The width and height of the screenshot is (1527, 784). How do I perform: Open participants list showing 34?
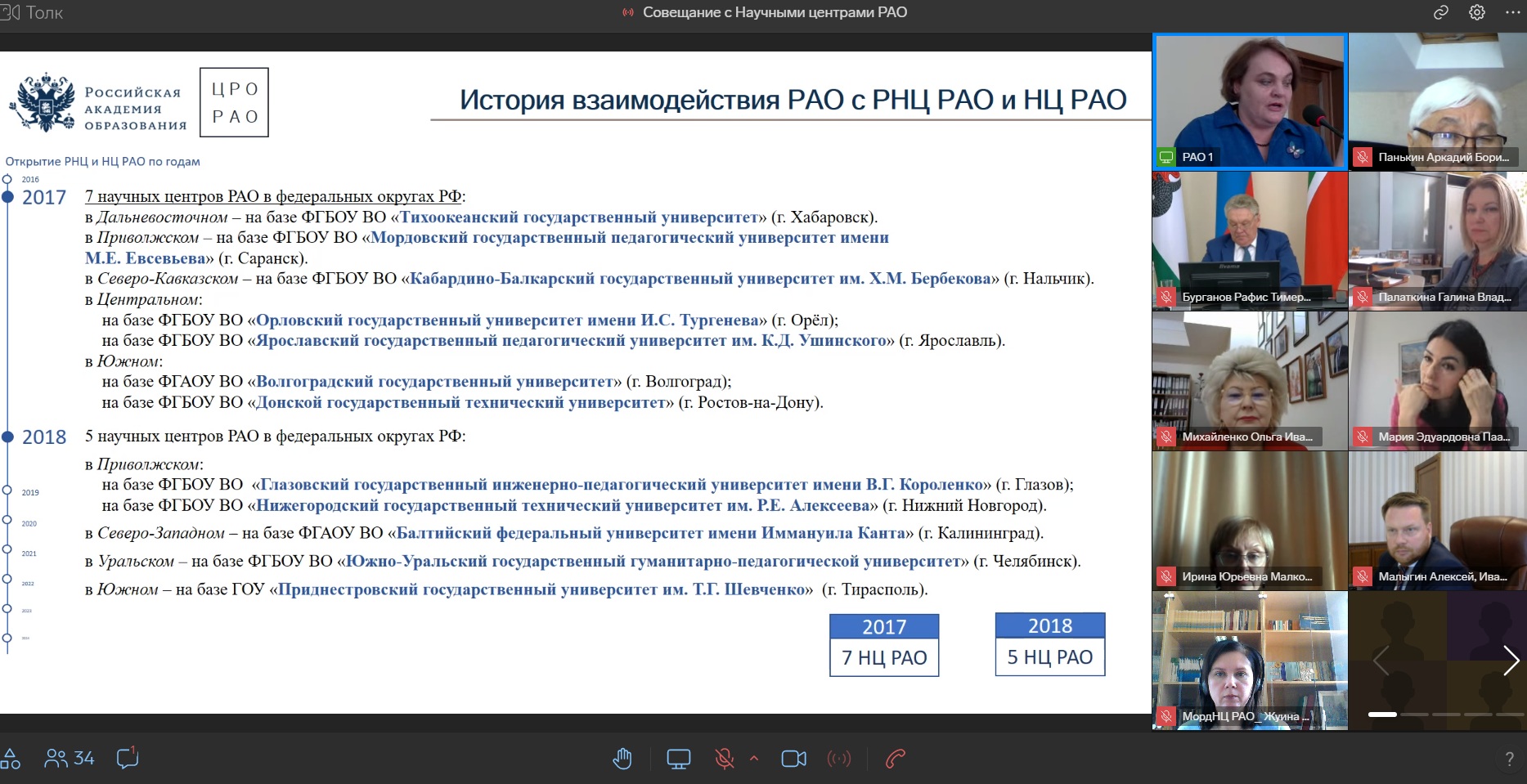[x=70, y=759]
